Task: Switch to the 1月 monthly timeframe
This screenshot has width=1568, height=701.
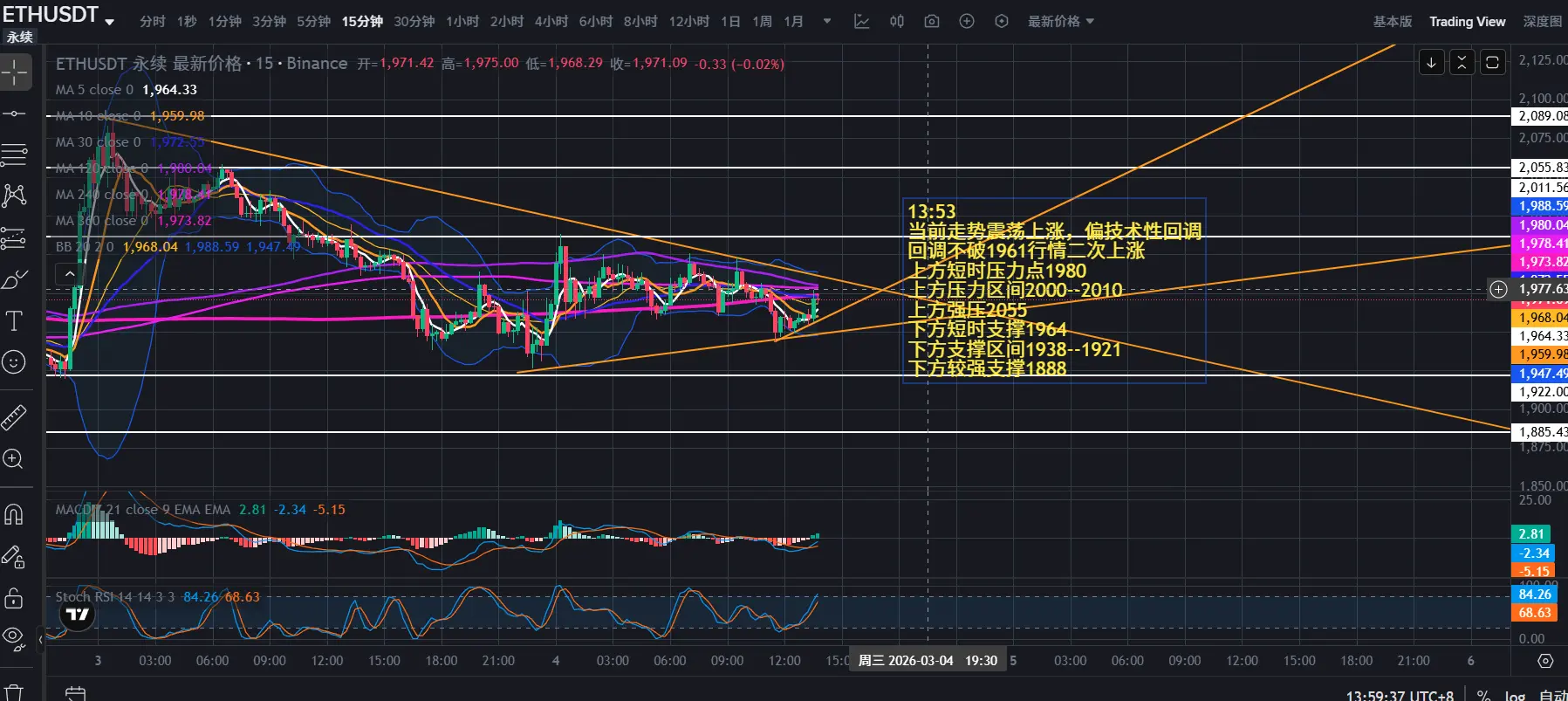Action: 794,21
